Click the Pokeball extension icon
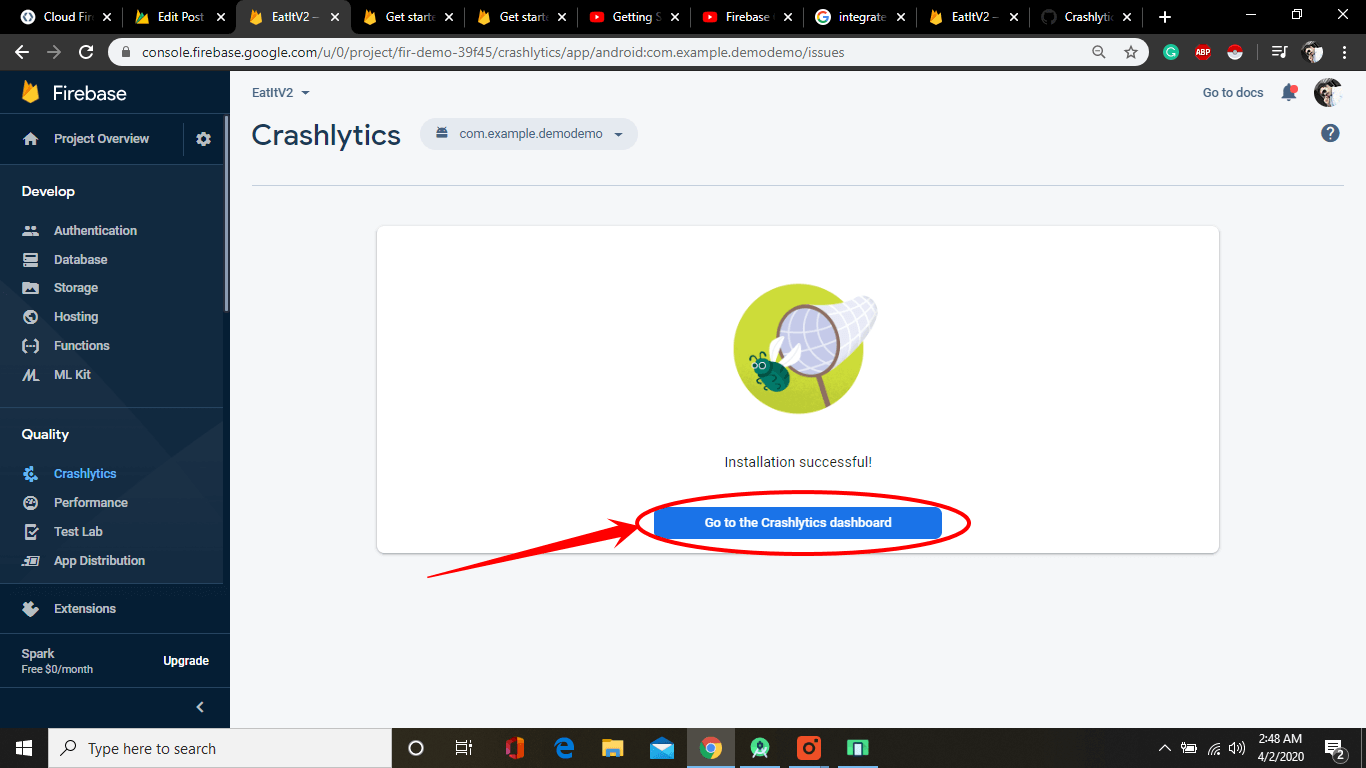This screenshot has height=768, width=1366. (x=1235, y=52)
